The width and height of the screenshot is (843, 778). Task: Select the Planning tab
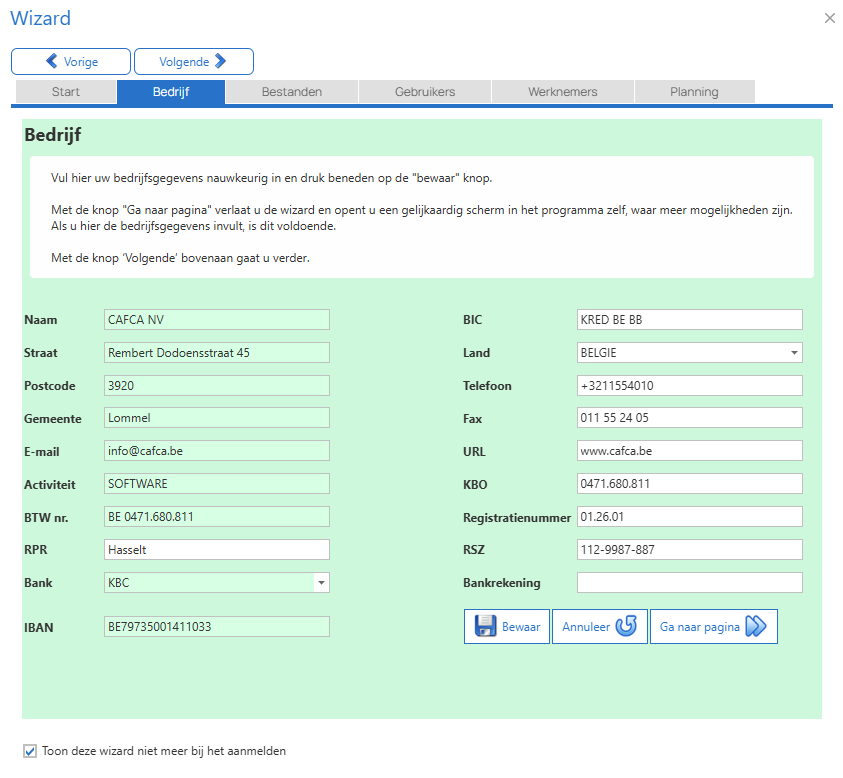pyautogui.click(x=695, y=92)
